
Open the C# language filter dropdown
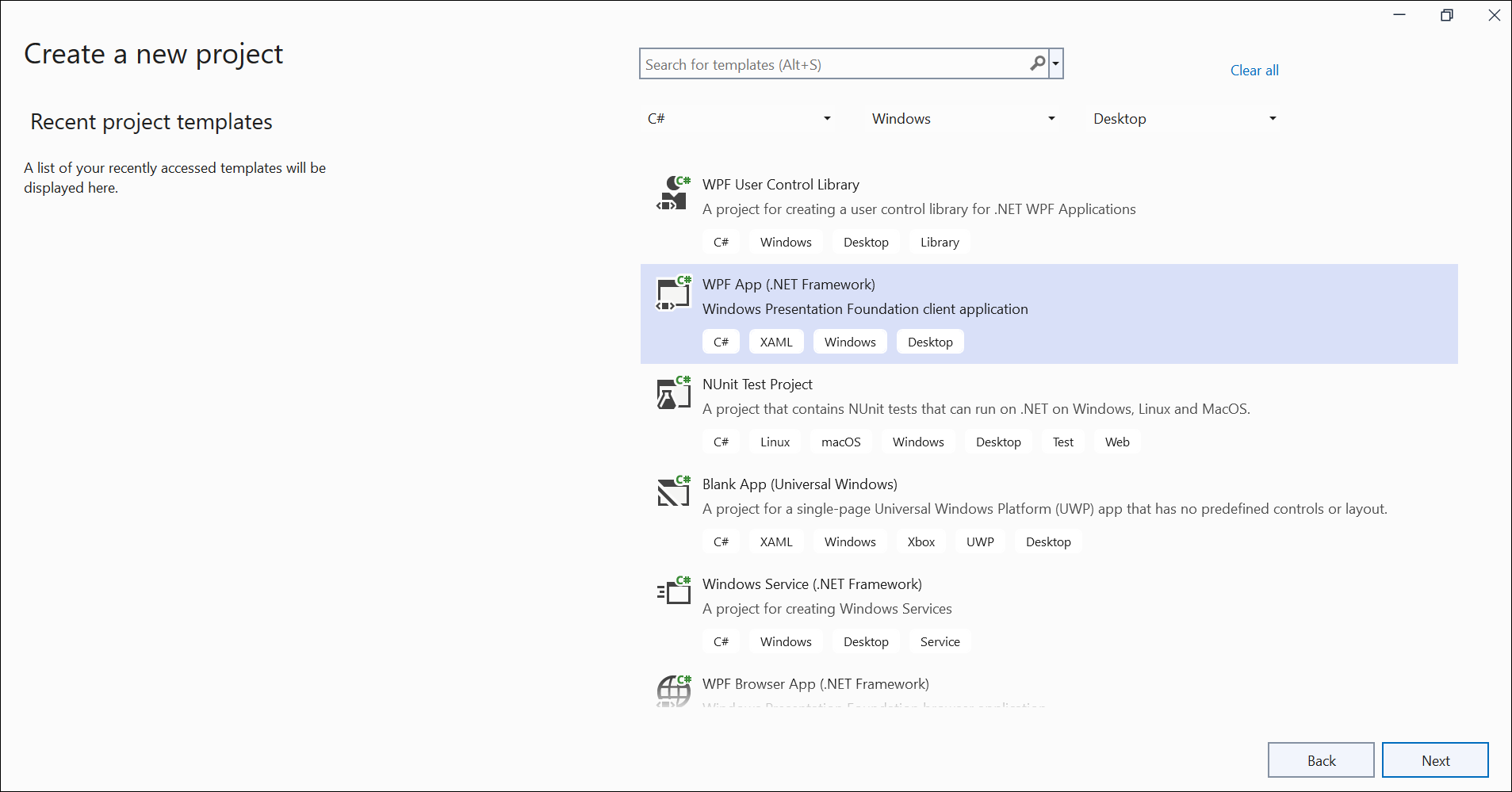[739, 119]
